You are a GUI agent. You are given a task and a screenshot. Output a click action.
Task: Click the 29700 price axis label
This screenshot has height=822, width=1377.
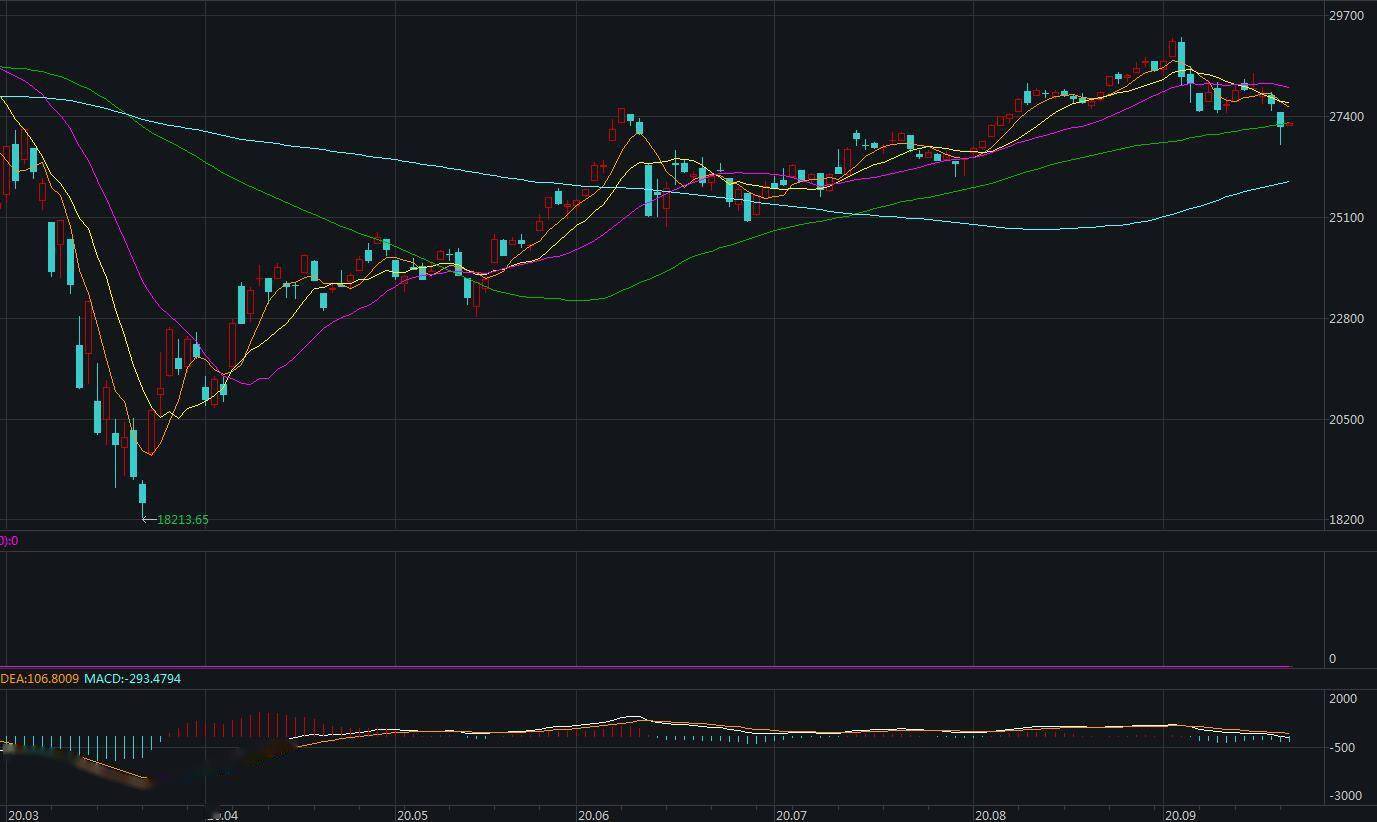1345,16
